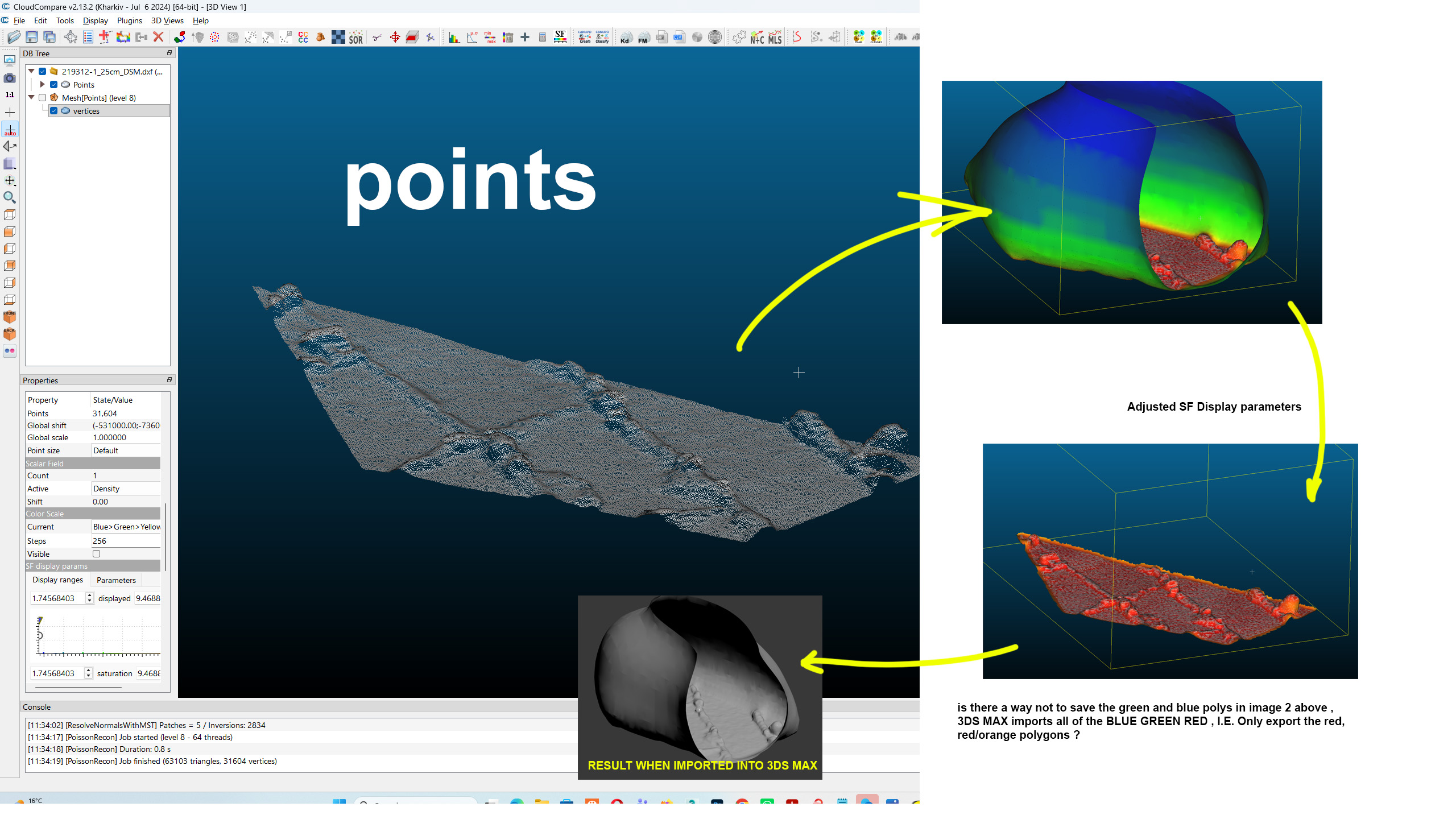
Task: Open the Point size Default dropdown
Action: 126,450
